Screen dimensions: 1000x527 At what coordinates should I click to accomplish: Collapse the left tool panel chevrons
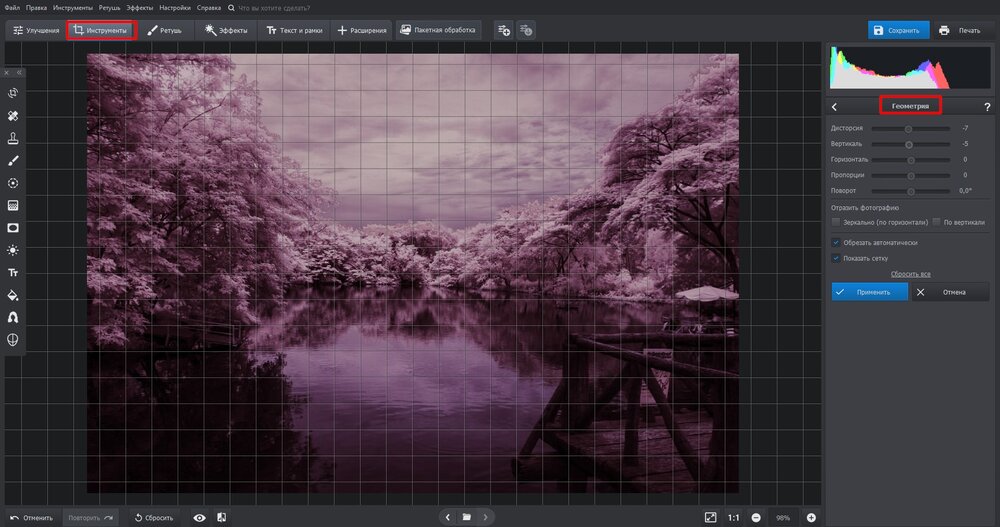click(18, 72)
